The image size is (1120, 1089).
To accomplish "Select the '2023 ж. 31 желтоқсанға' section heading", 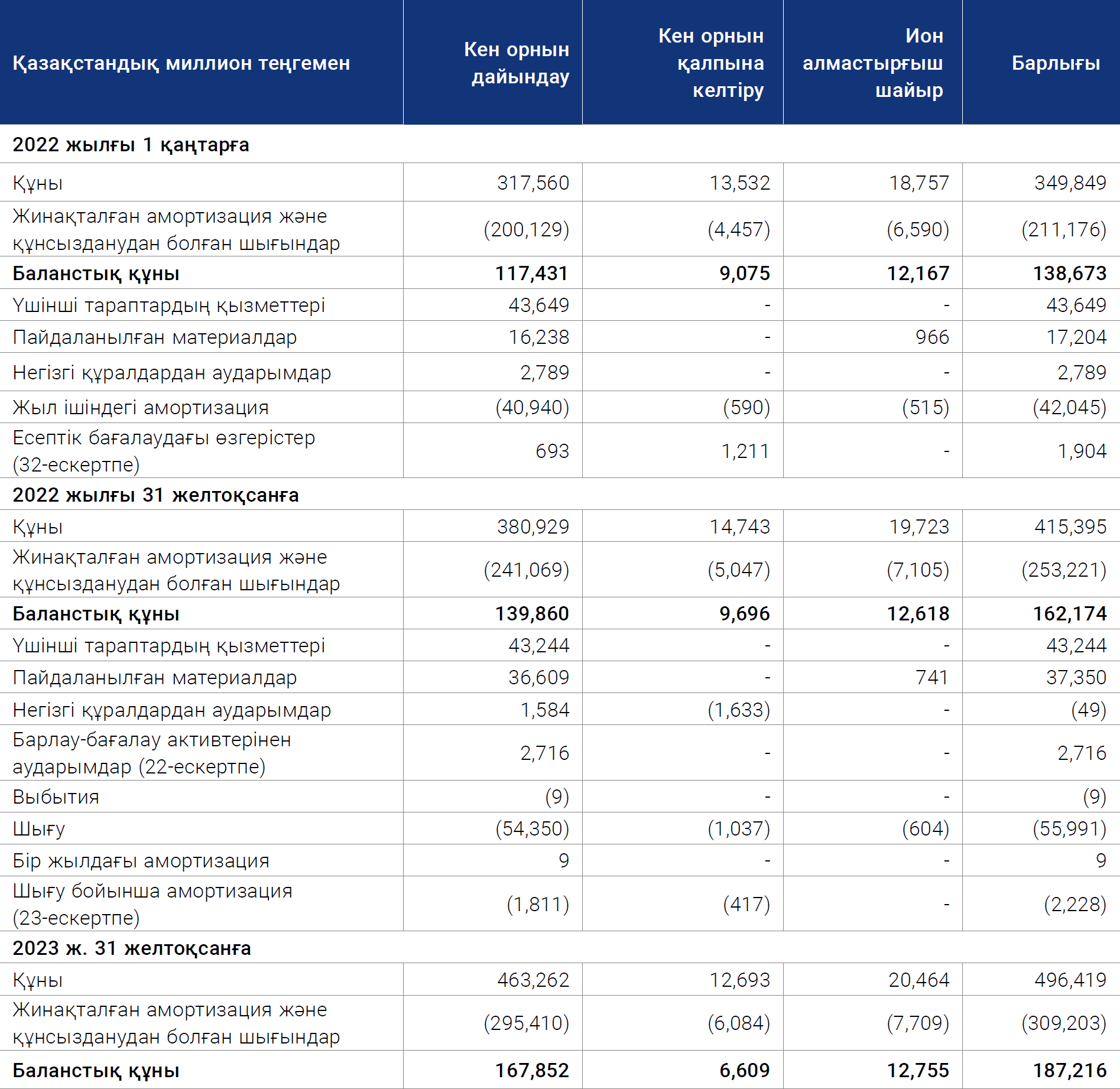I will click(132, 948).
